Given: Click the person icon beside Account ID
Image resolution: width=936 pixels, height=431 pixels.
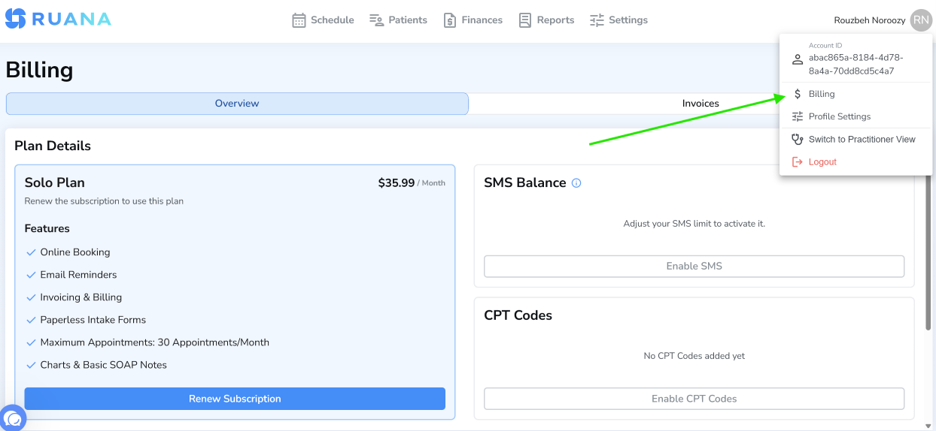Looking at the screenshot, I should pos(797,60).
